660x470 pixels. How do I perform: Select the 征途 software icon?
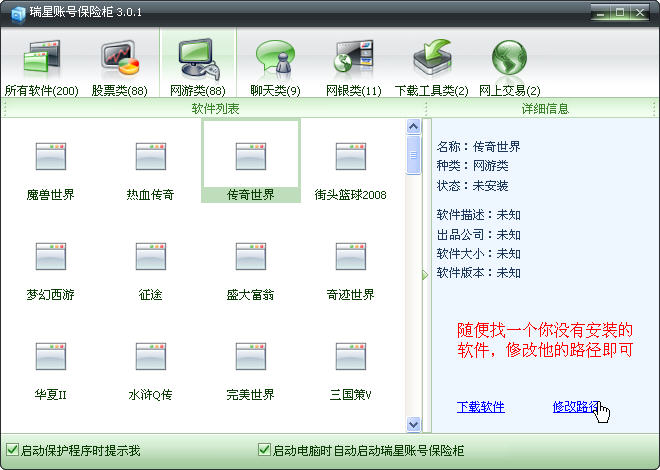[151, 257]
